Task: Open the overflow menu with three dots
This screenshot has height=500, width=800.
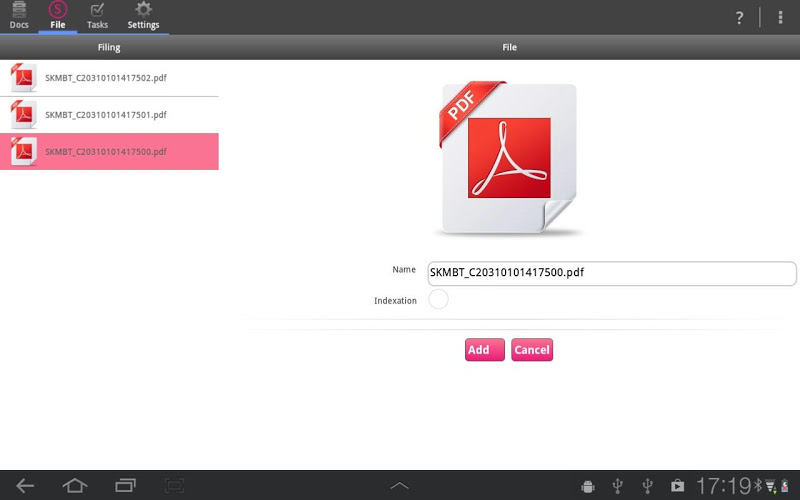Action: click(780, 18)
